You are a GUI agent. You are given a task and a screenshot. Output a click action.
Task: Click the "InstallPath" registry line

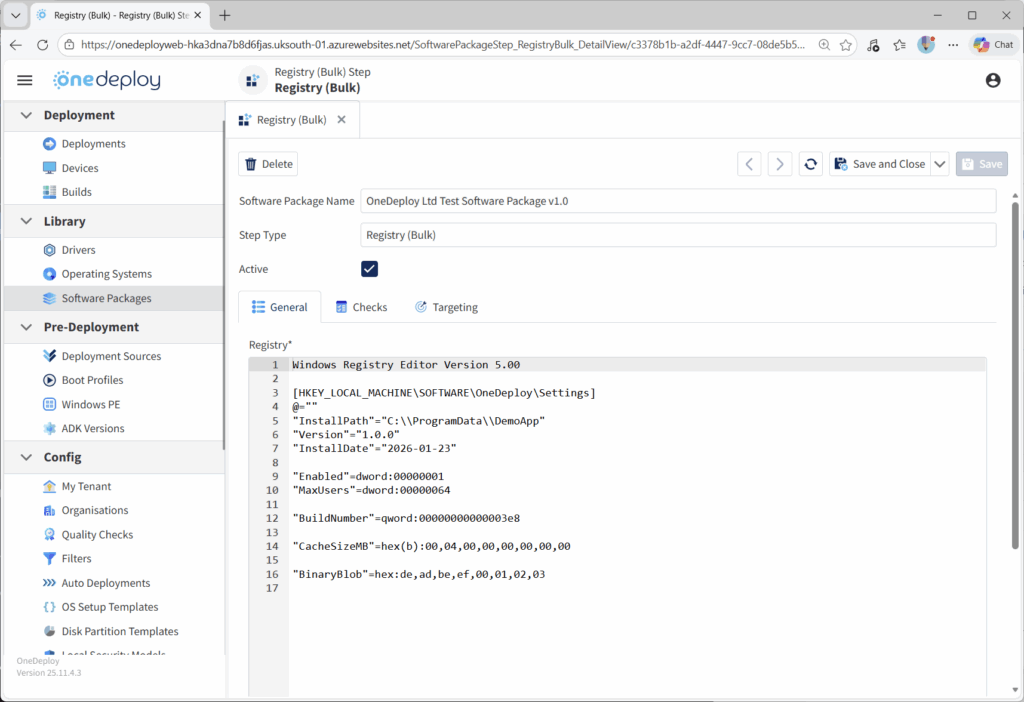click(x=419, y=421)
